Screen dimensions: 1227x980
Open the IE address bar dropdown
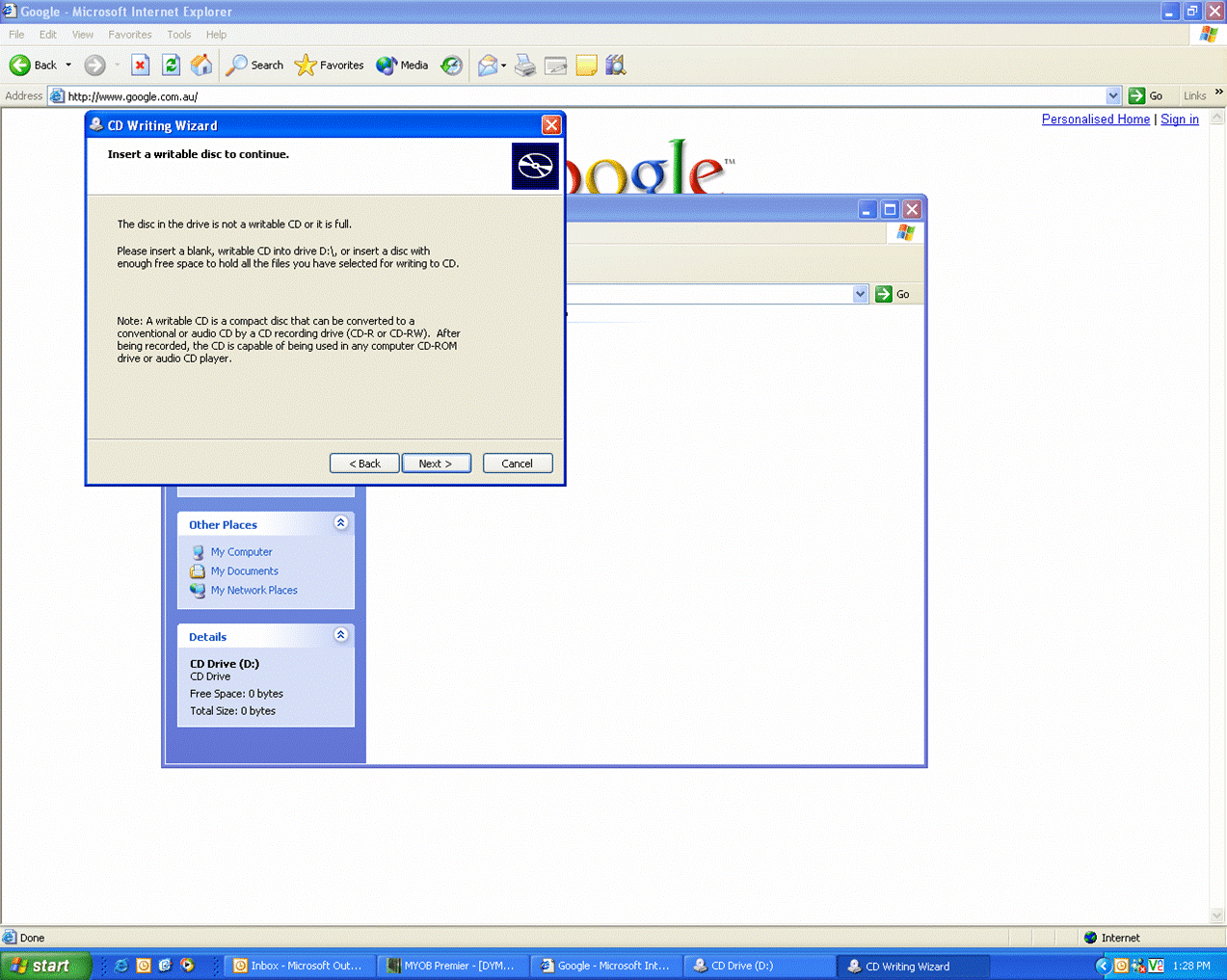click(1113, 95)
